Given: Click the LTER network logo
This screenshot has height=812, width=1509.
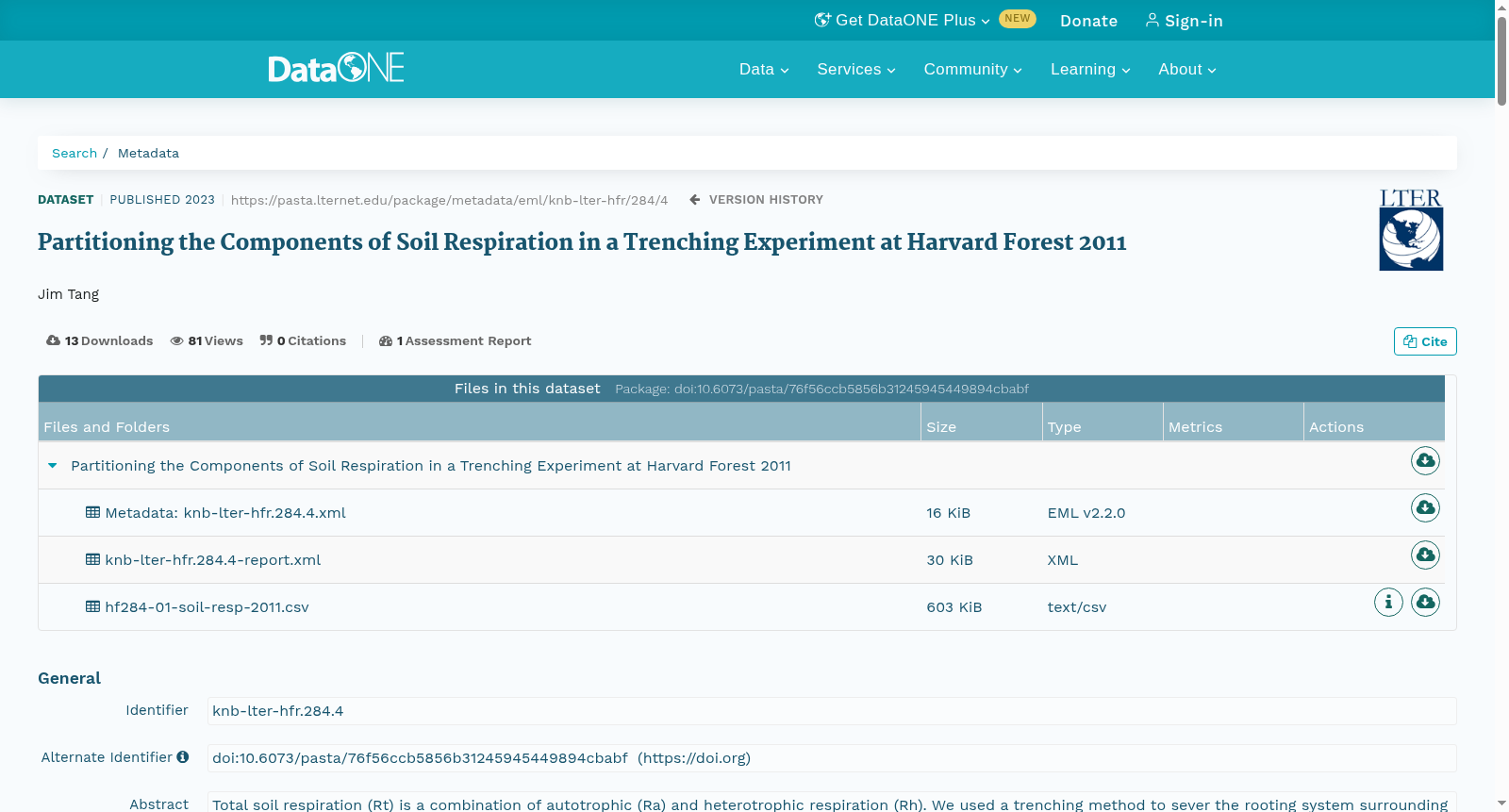Looking at the screenshot, I should [1411, 229].
